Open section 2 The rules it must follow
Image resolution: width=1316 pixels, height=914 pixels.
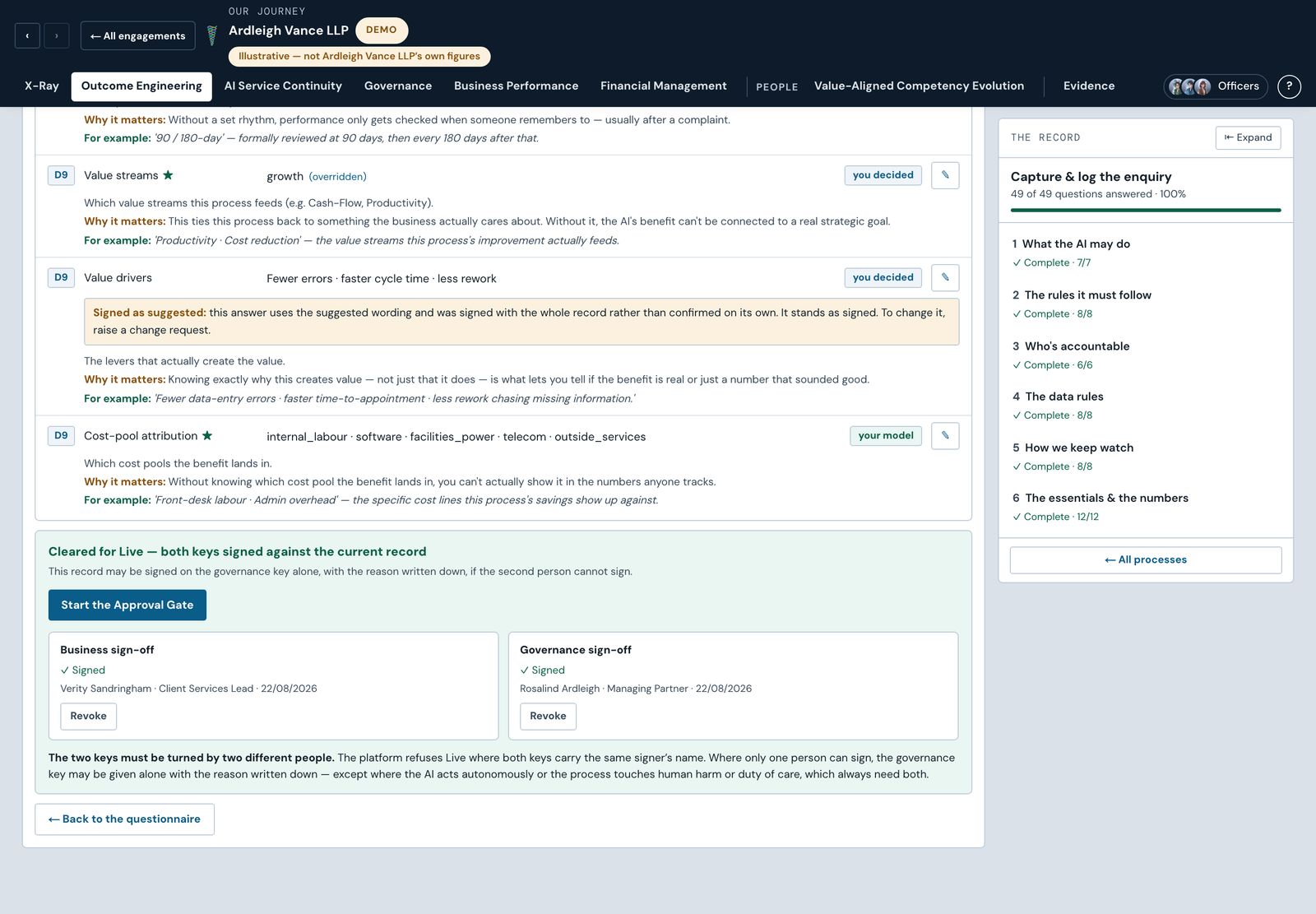1144,304
